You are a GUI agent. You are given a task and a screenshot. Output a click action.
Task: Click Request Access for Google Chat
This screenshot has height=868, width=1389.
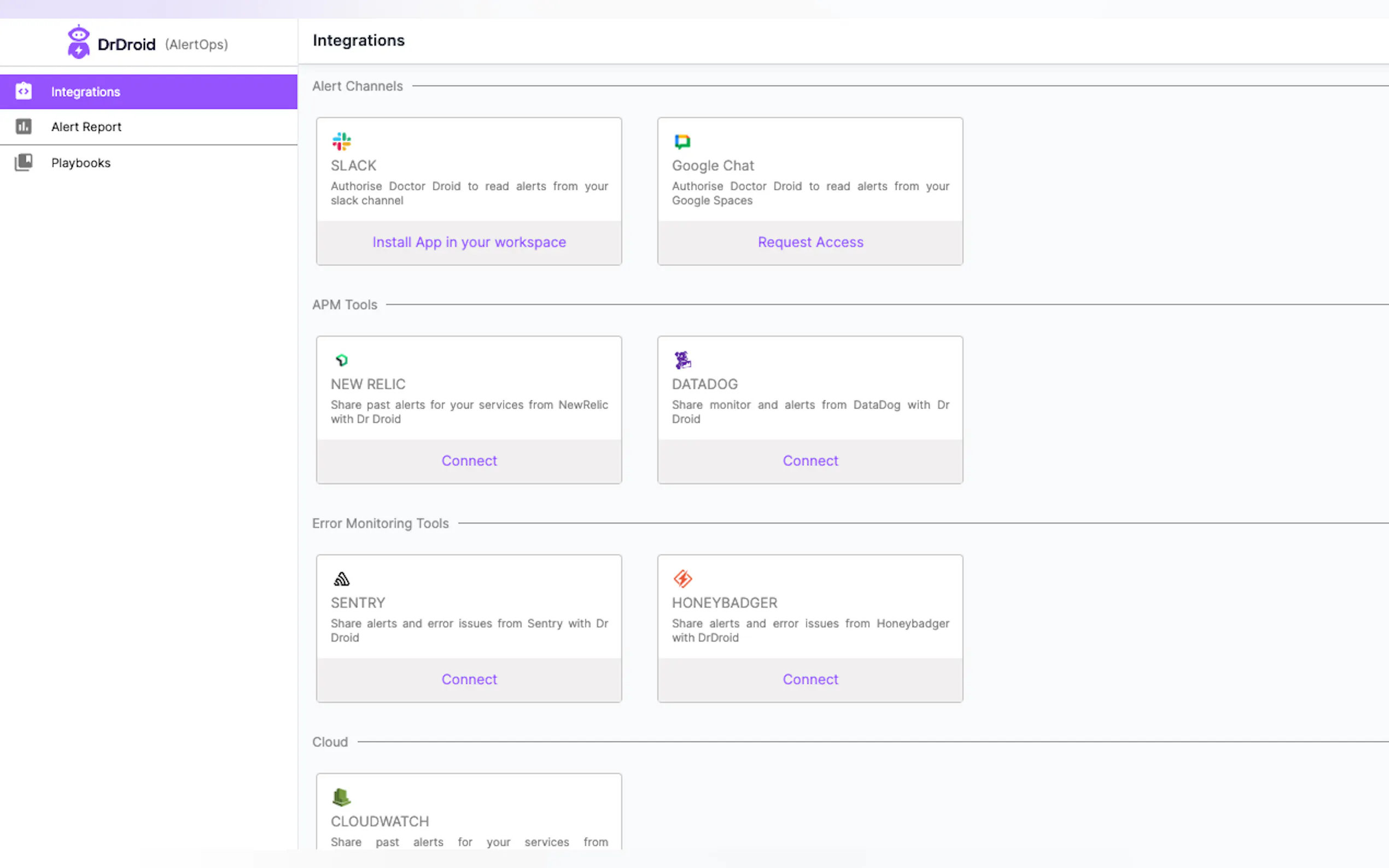(x=810, y=242)
